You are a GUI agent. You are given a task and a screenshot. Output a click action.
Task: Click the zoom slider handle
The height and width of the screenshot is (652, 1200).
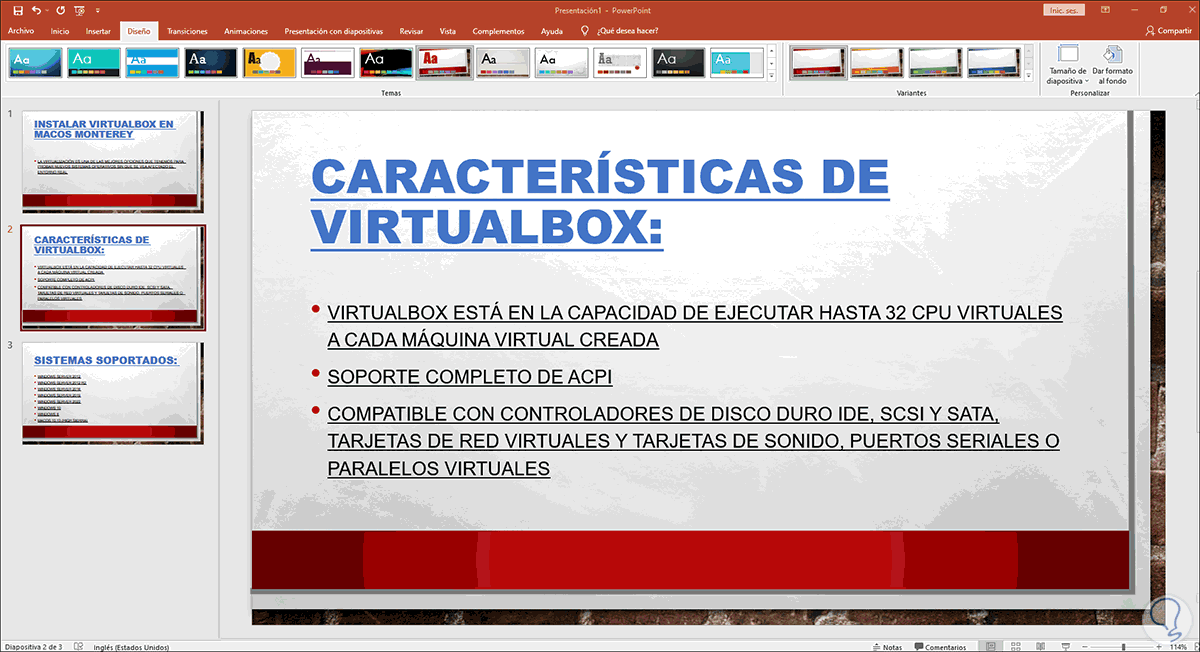click(1124, 646)
